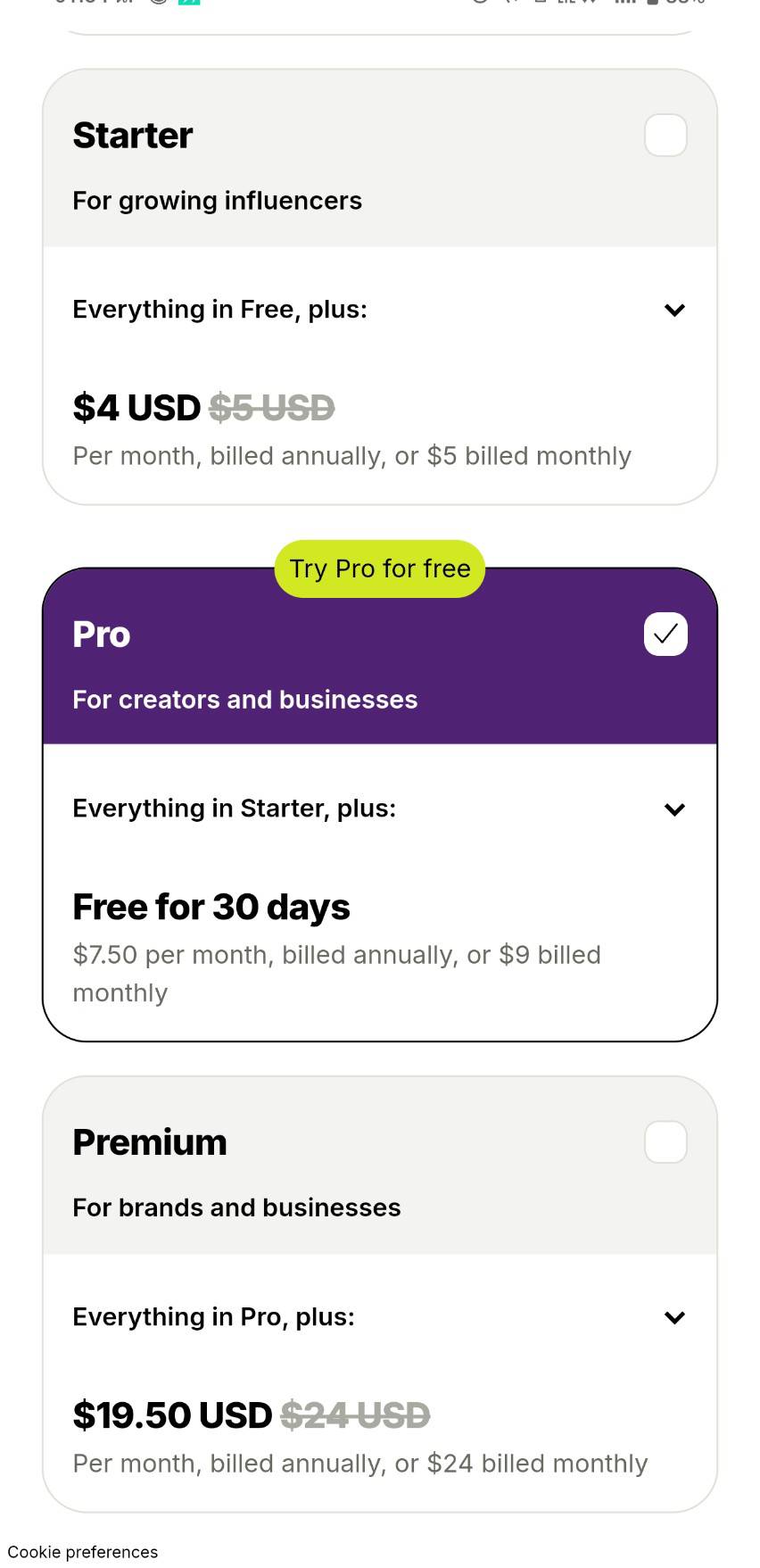The image size is (760, 1568).
Task: Click the $4 USD Starter price
Action: [136, 408]
